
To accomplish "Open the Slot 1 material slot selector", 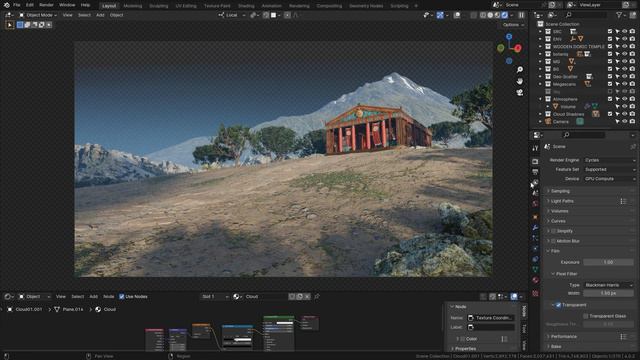I will coord(214,297).
